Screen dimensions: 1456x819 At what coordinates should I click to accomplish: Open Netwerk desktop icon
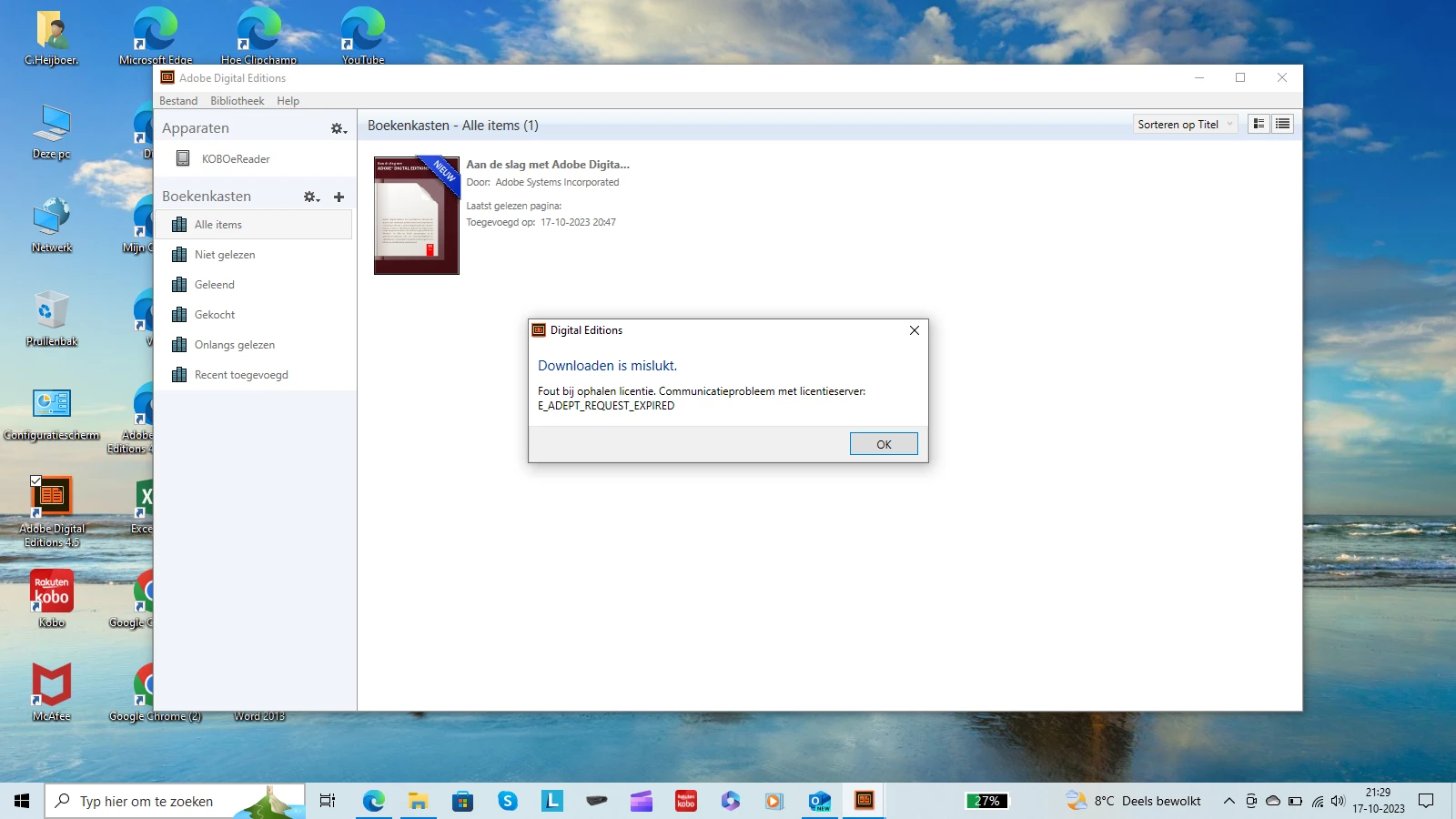52,226
